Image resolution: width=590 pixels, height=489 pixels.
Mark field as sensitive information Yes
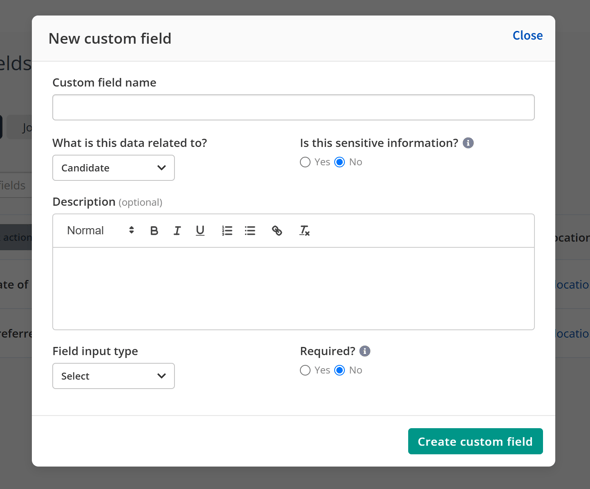(305, 162)
